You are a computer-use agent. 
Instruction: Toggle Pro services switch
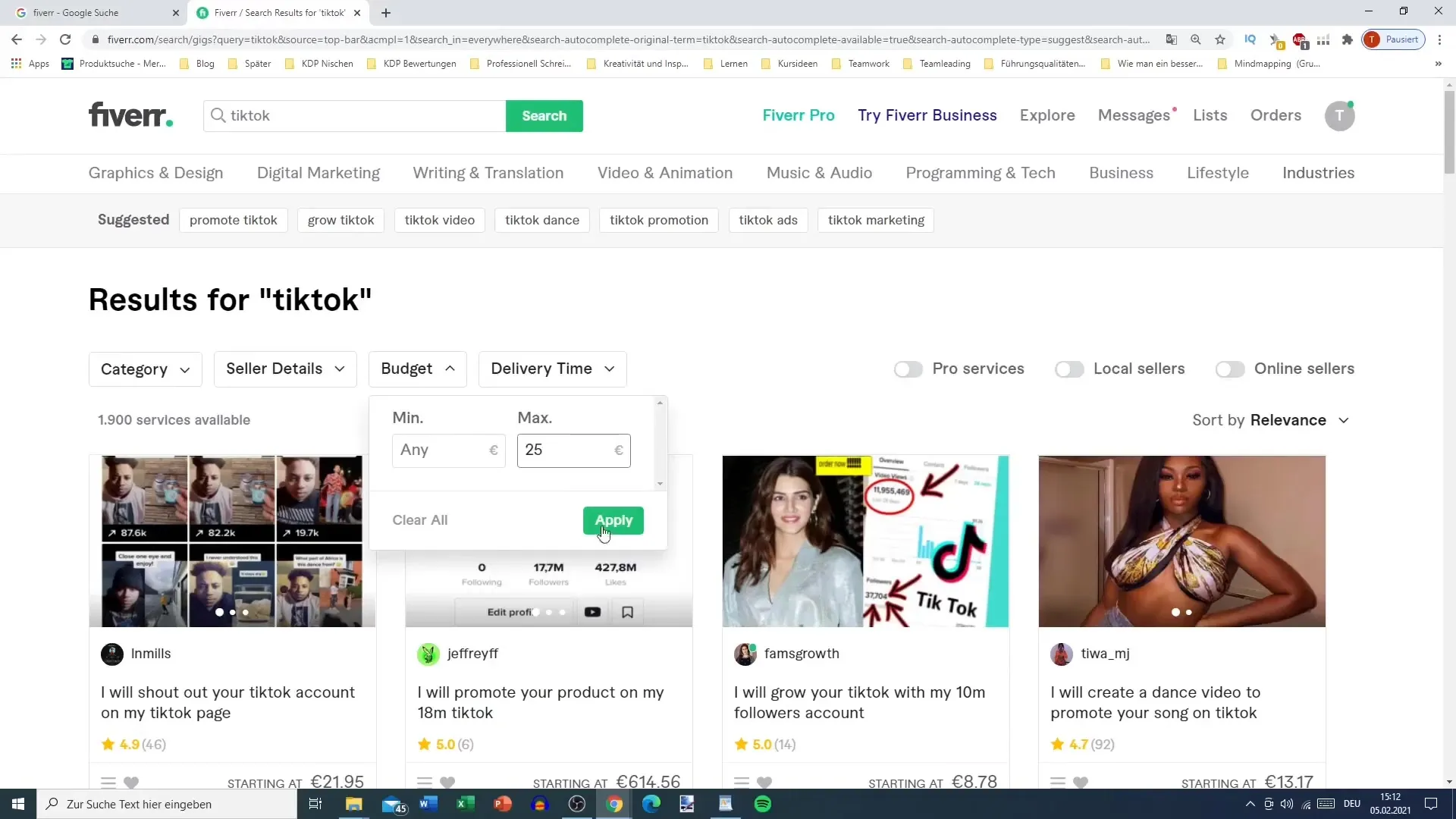tap(908, 369)
